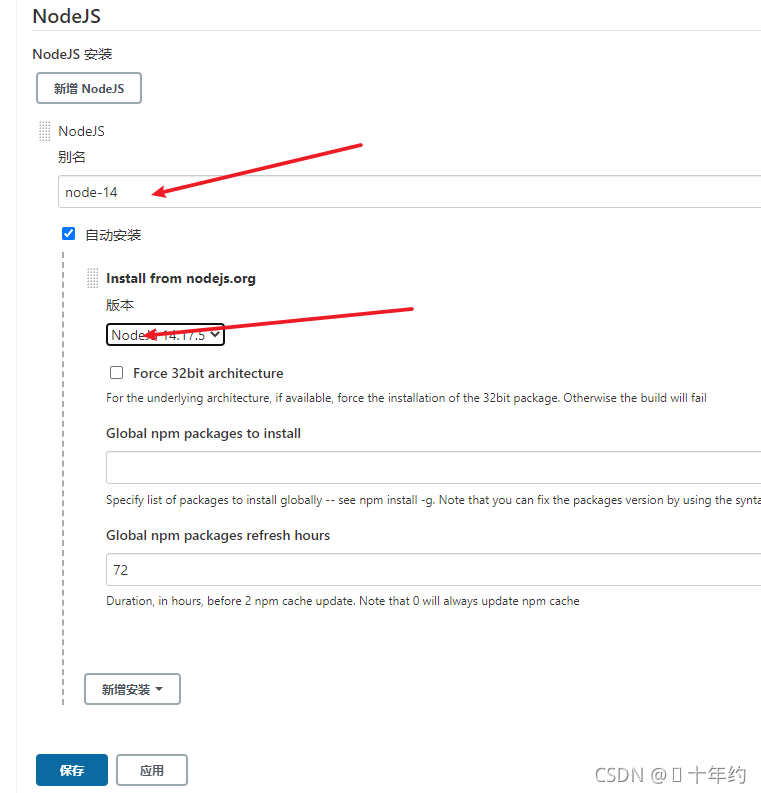The width and height of the screenshot is (761, 793).
Task: Select the NodeJS page heading
Action: (x=67, y=16)
